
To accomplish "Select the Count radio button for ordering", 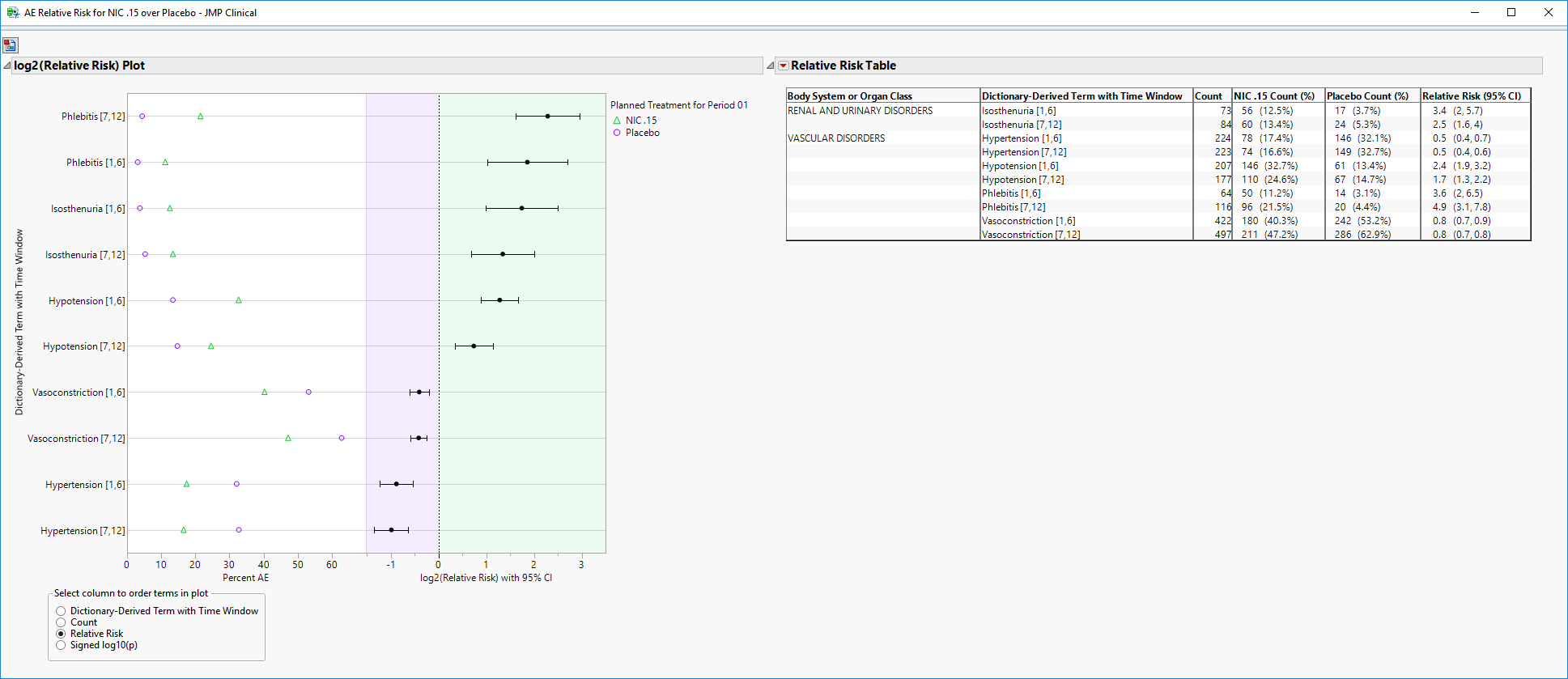I will click(61, 622).
